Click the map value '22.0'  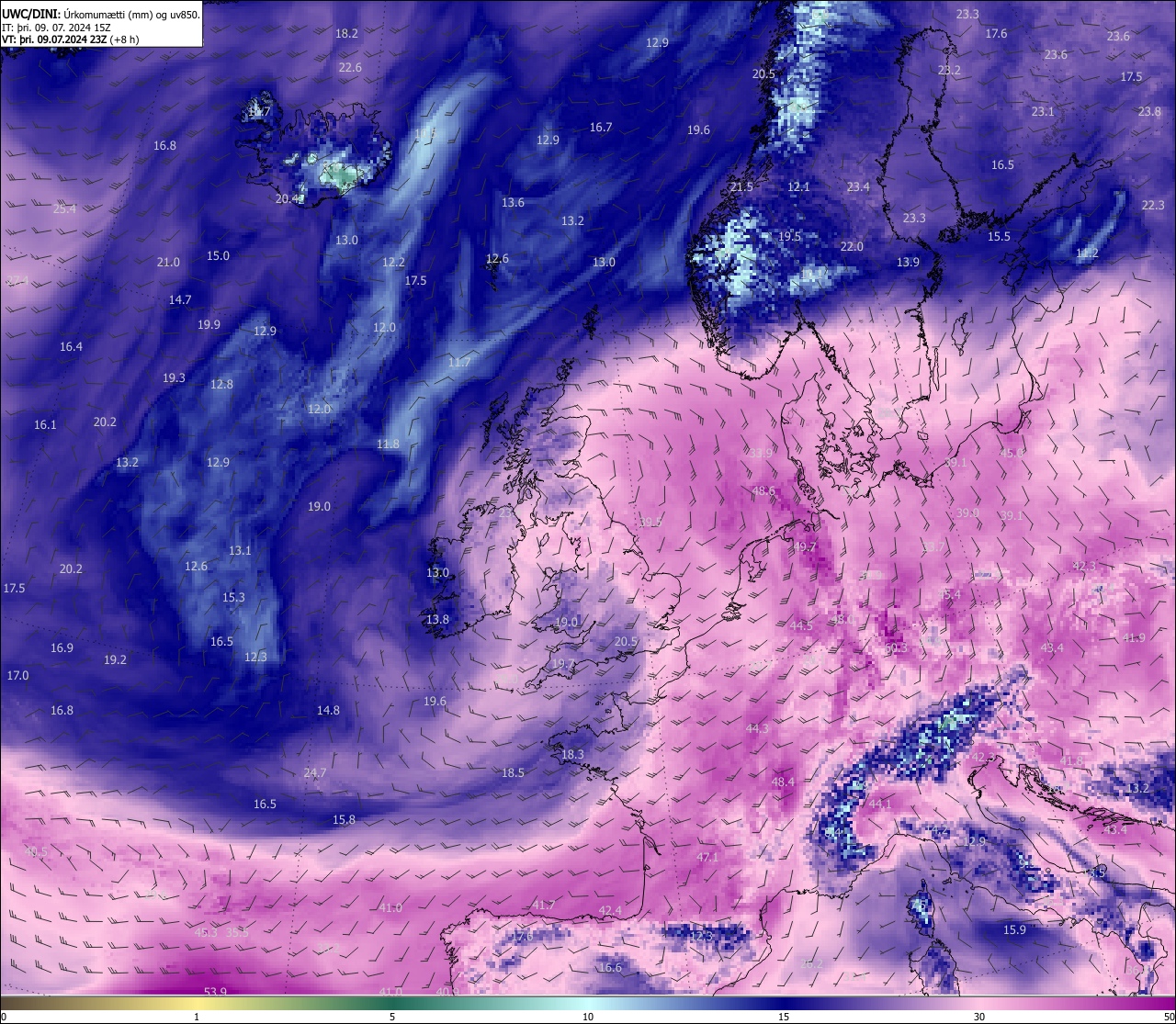tap(852, 246)
